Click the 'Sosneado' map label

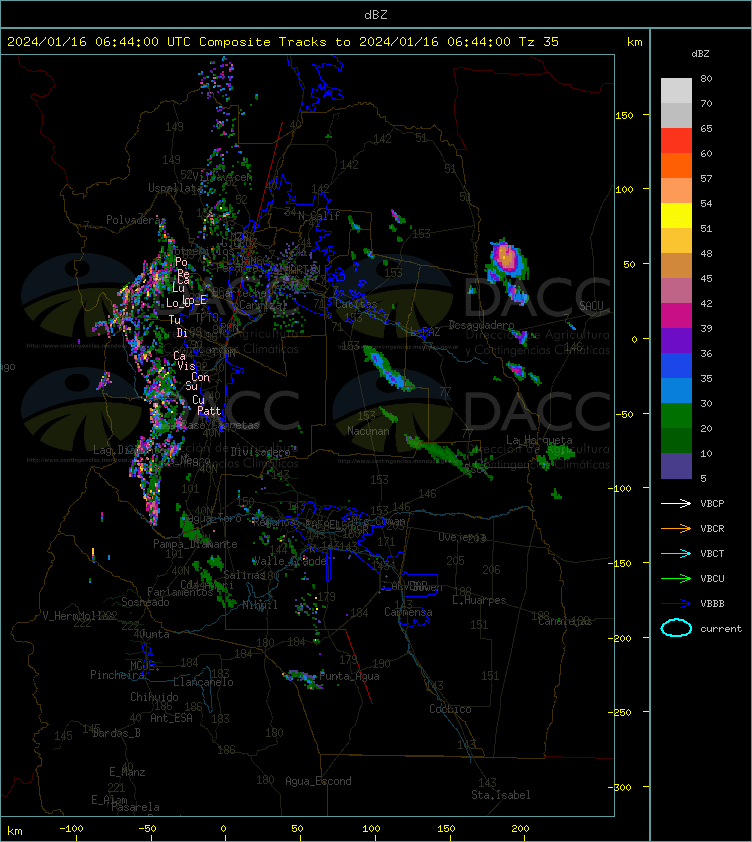[145, 602]
